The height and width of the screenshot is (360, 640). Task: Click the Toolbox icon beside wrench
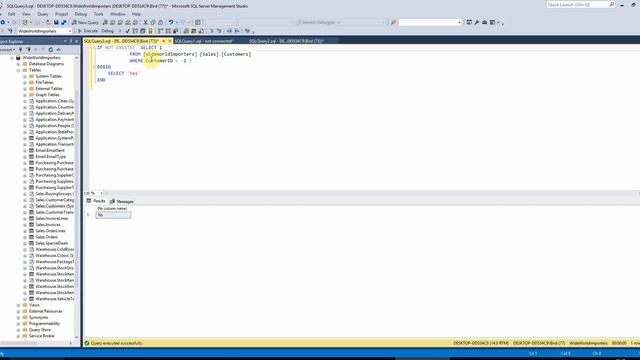[484, 22]
